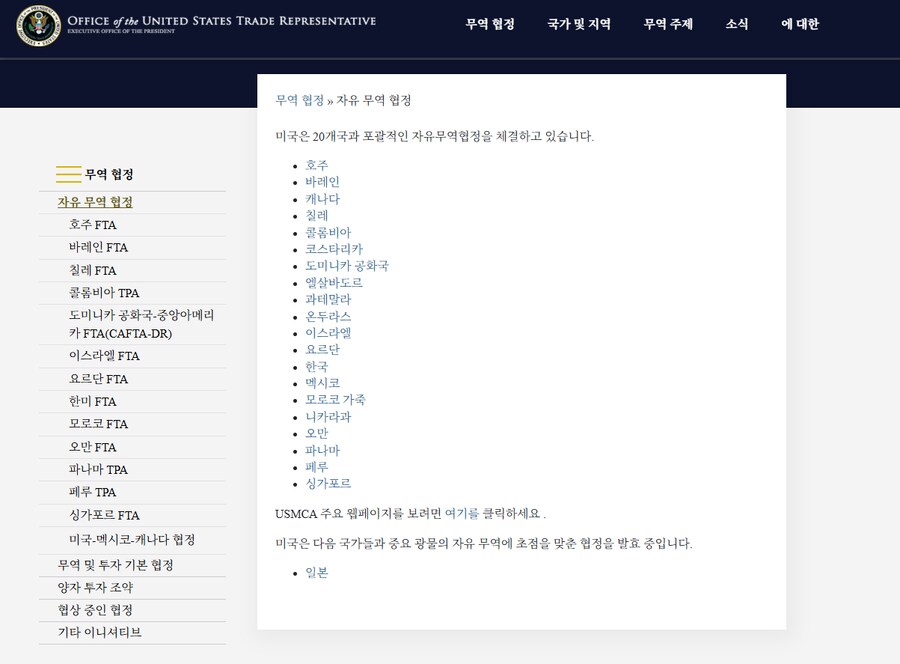900x664 pixels.
Task: Select 칠레 FTA in the sidebar
Action: pos(92,270)
